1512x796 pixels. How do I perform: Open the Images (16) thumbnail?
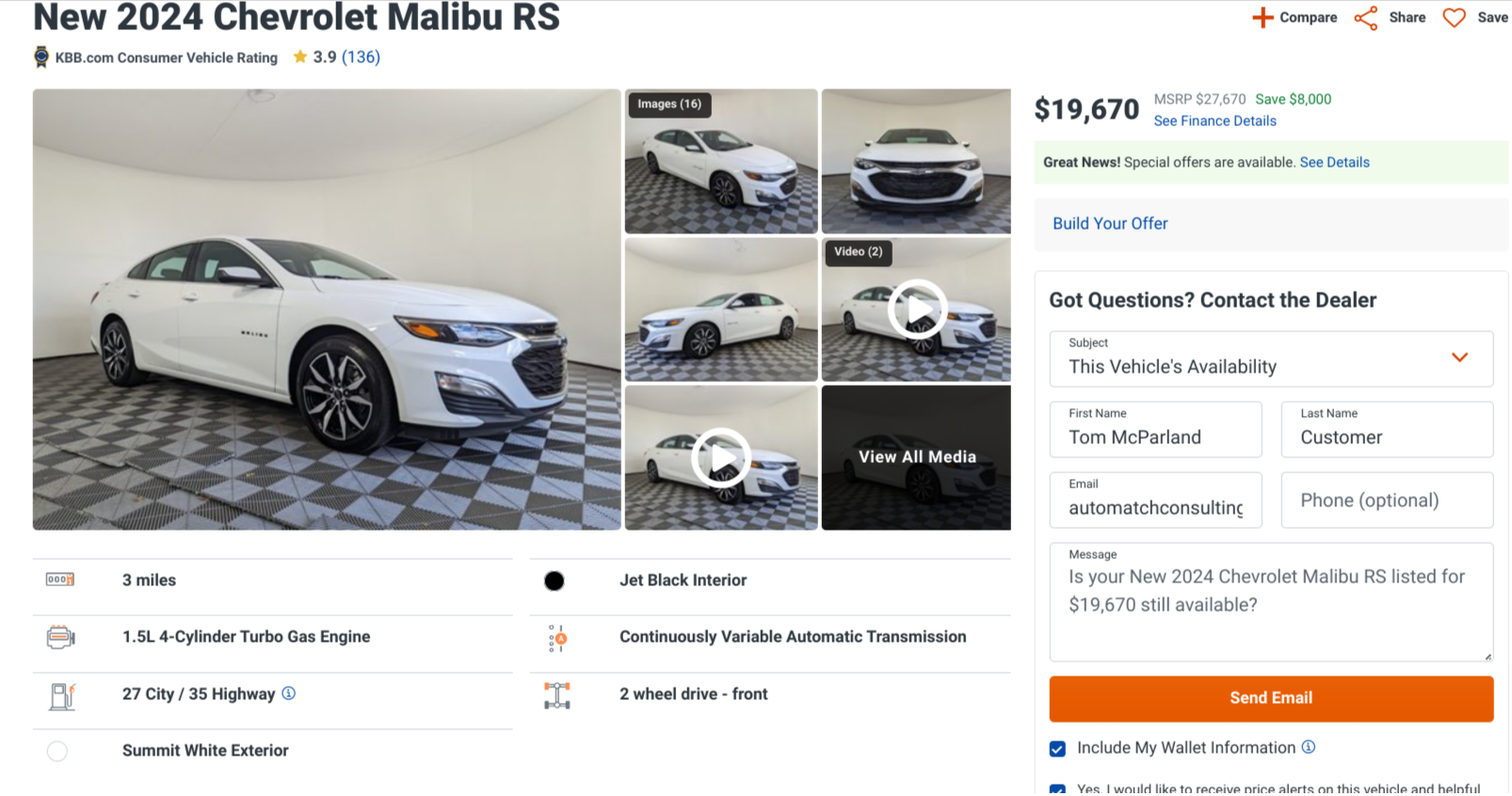tap(721, 161)
